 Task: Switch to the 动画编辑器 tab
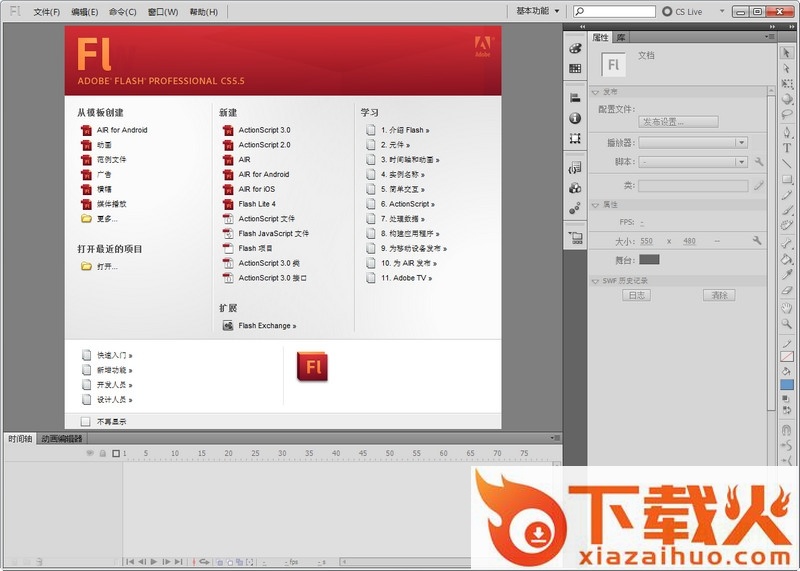pyautogui.click(x=62, y=438)
